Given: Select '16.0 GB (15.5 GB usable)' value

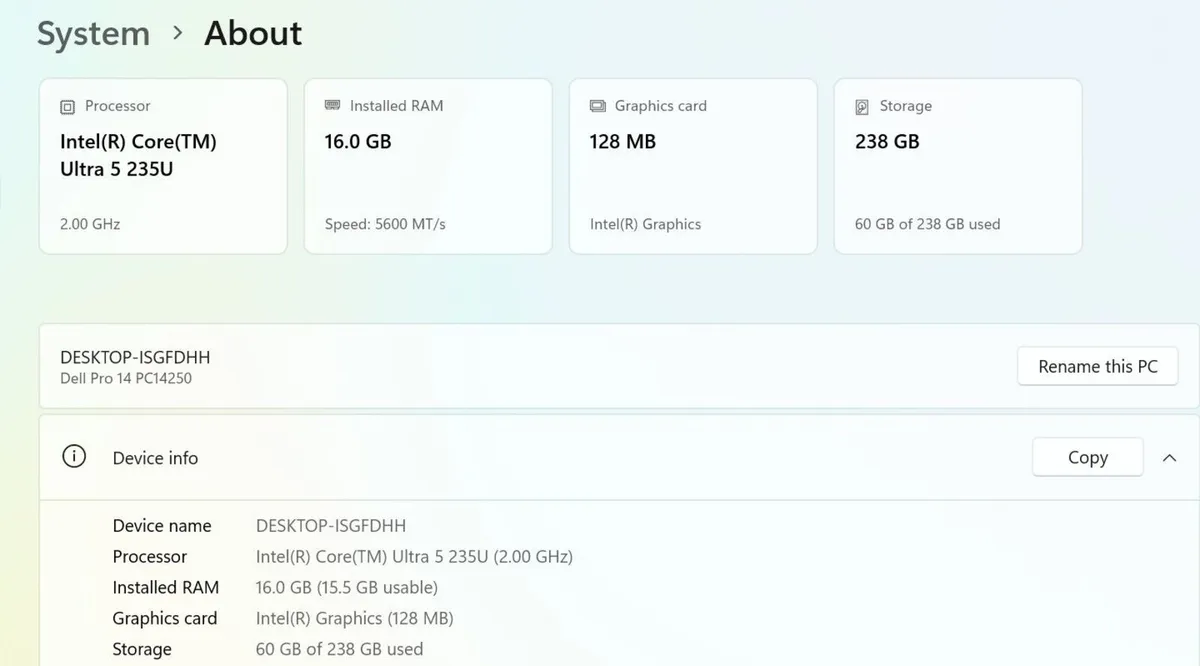Looking at the screenshot, I should pos(347,588).
